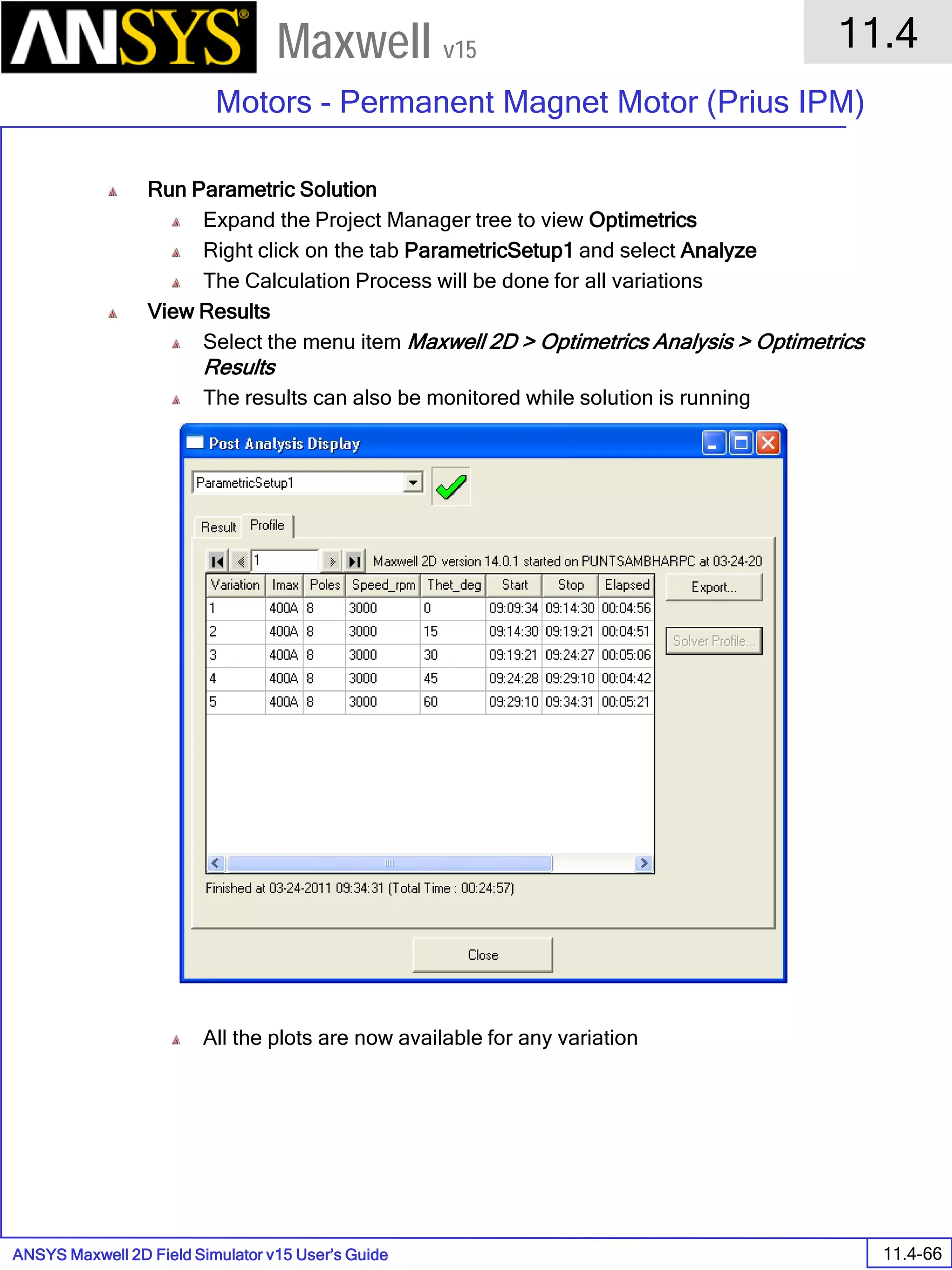Click the Close button

click(483, 955)
